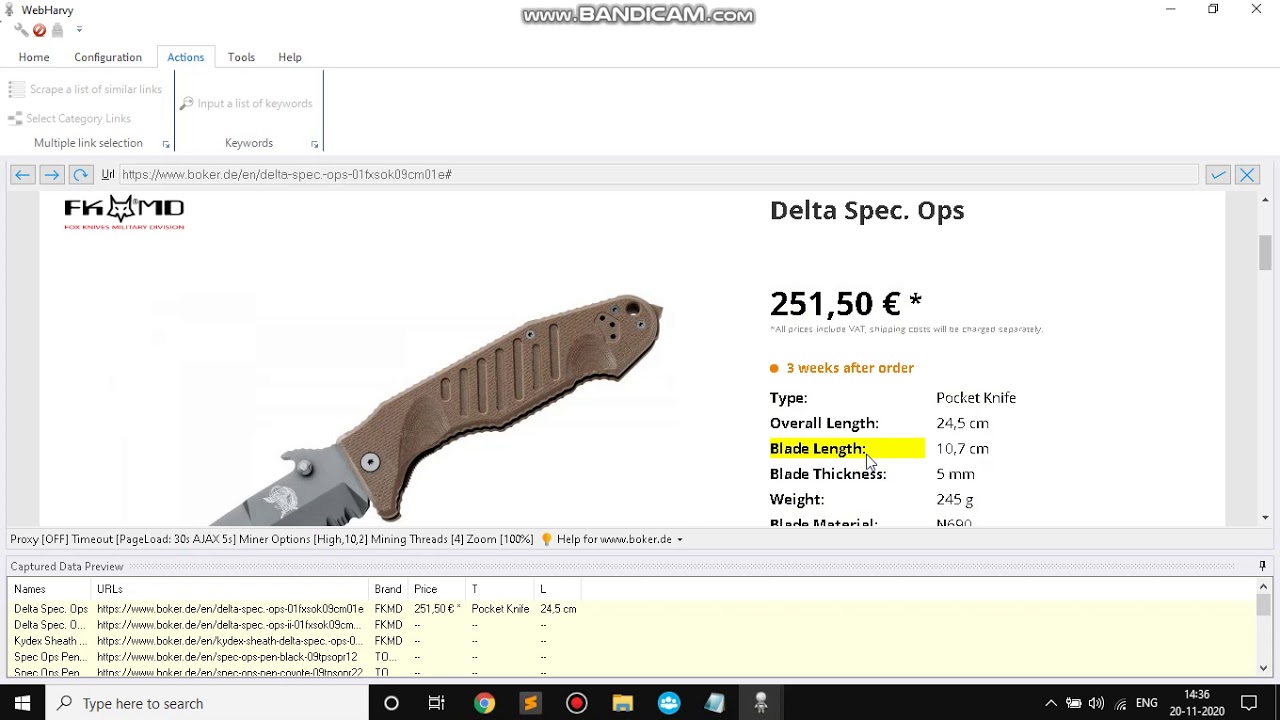Open Cortana circle icon on taskbar
Image resolution: width=1280 pixels, height=720 pixels.
tap(391, 703)
